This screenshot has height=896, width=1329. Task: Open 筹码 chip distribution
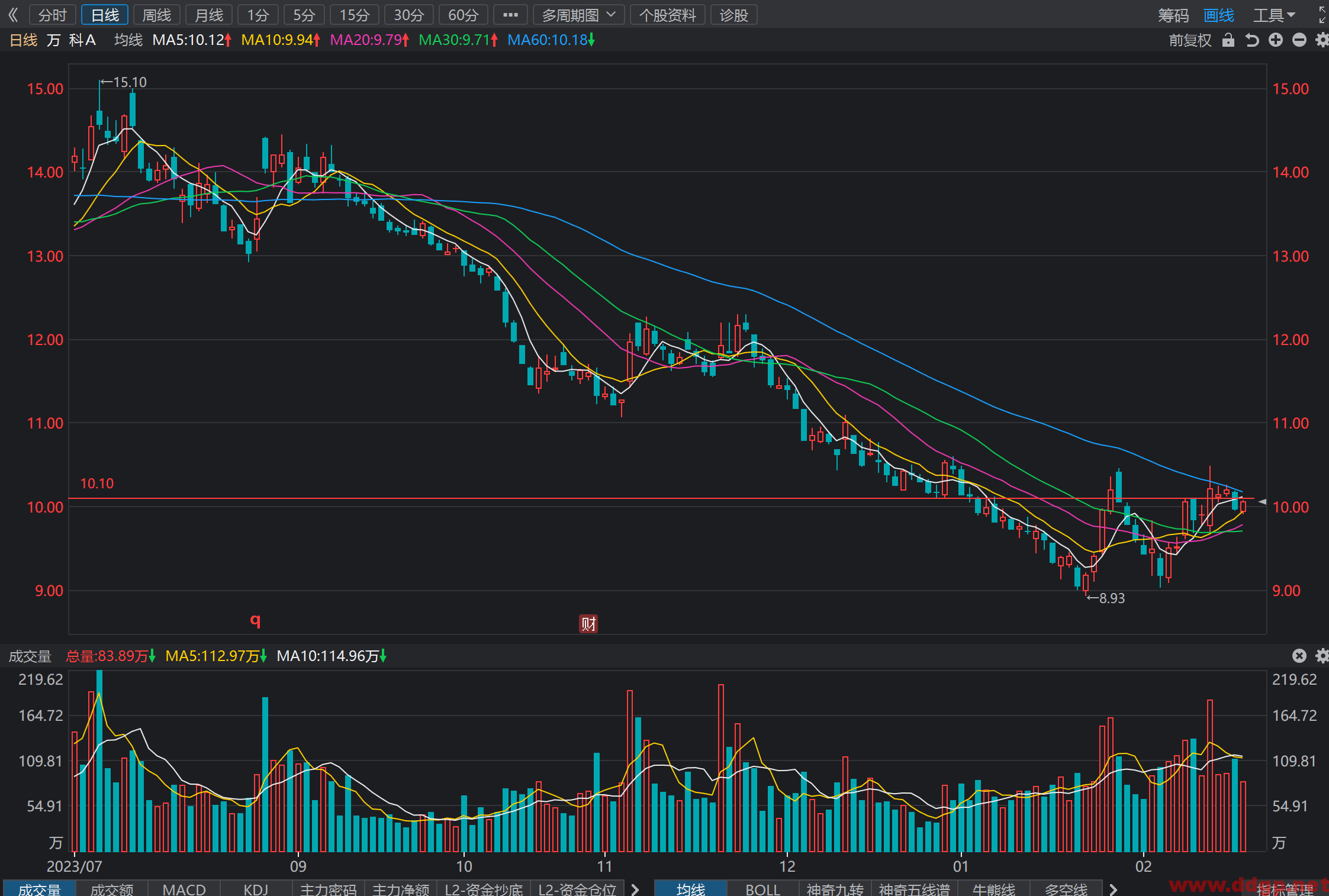pyautogui.click(x=1173, y=15)
